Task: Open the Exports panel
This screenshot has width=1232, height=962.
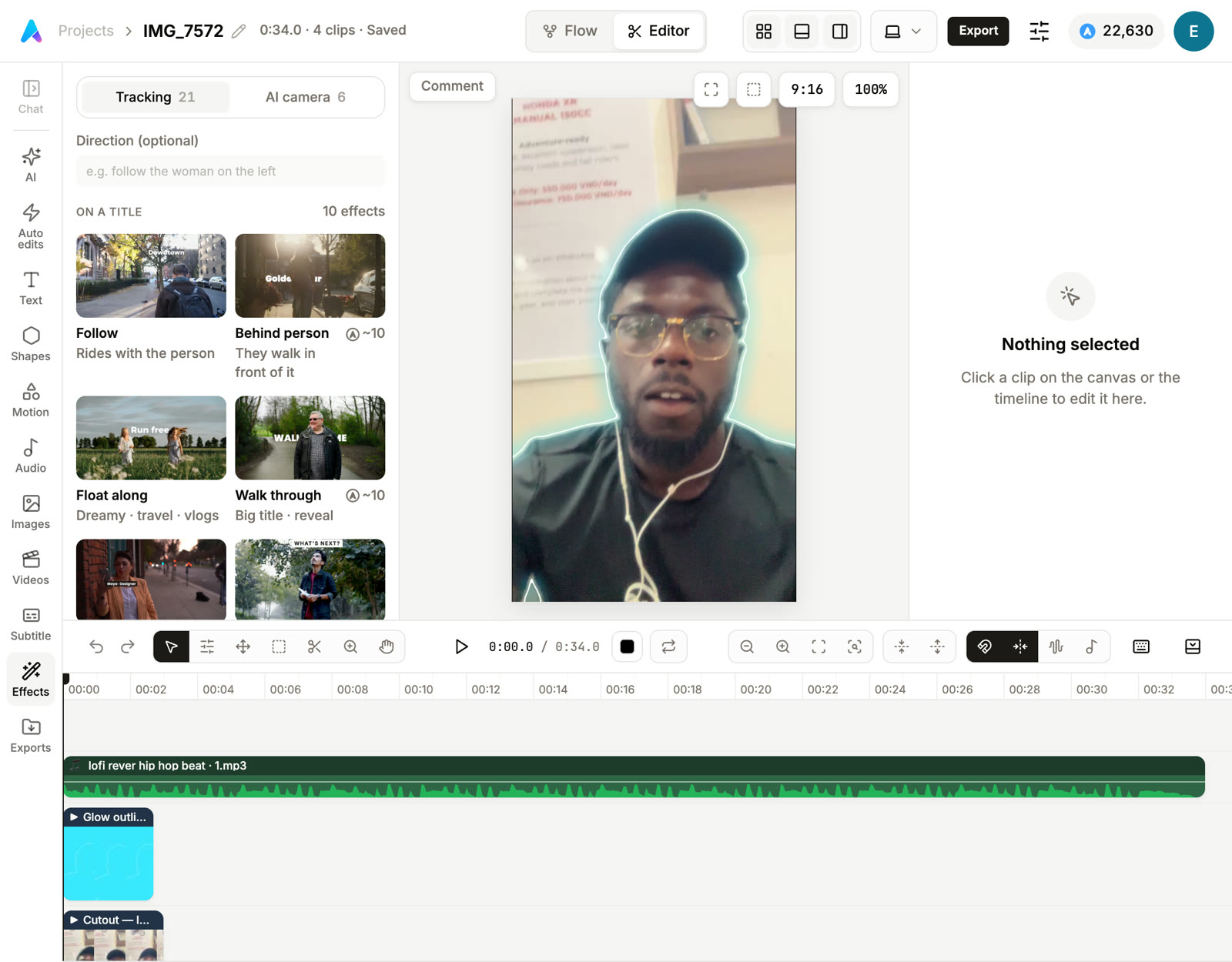Action: click(31, 736)
